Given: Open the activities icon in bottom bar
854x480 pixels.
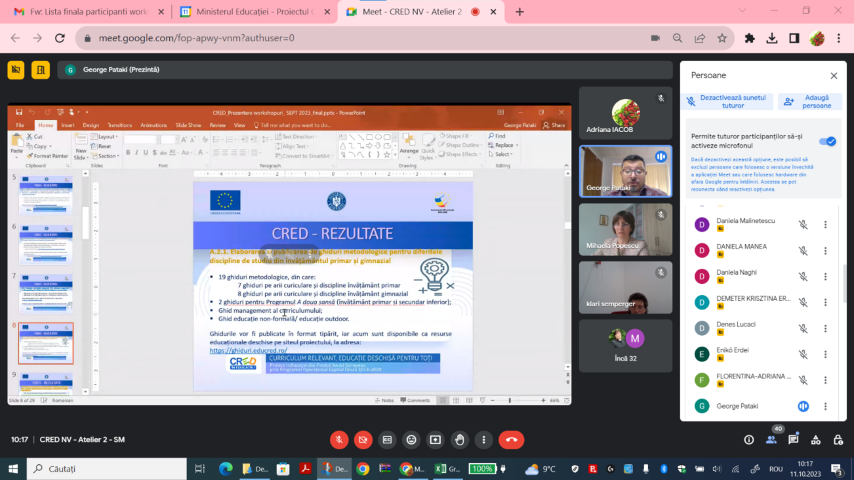Looking at the screenshot, I should click(815, 439).
